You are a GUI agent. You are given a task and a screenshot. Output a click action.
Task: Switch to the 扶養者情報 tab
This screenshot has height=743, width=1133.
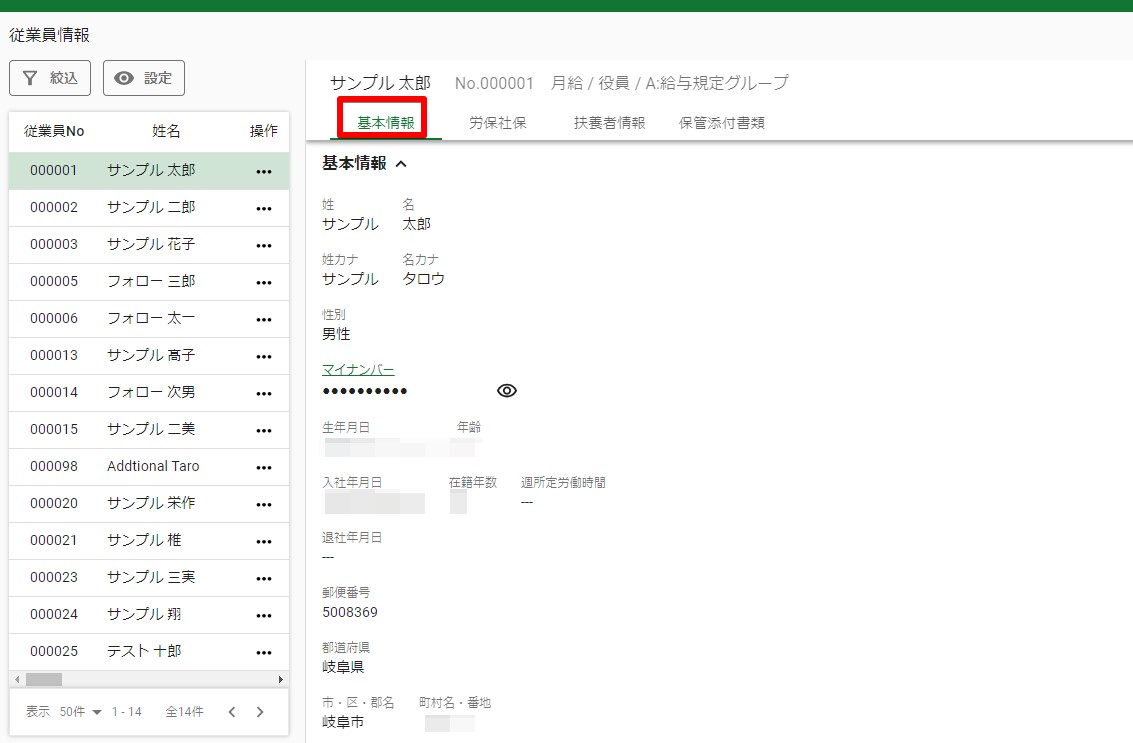609,123
